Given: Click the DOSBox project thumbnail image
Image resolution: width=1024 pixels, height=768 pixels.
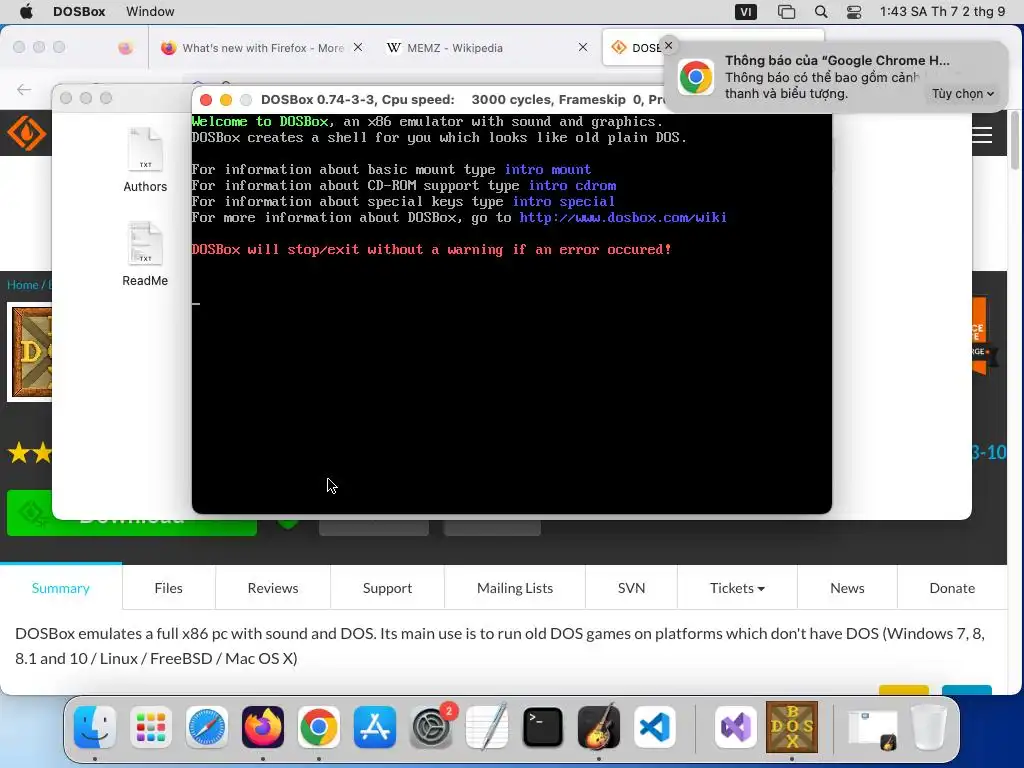Looking at the screenshot, I should pyautogui.click(x=29, y=352).
